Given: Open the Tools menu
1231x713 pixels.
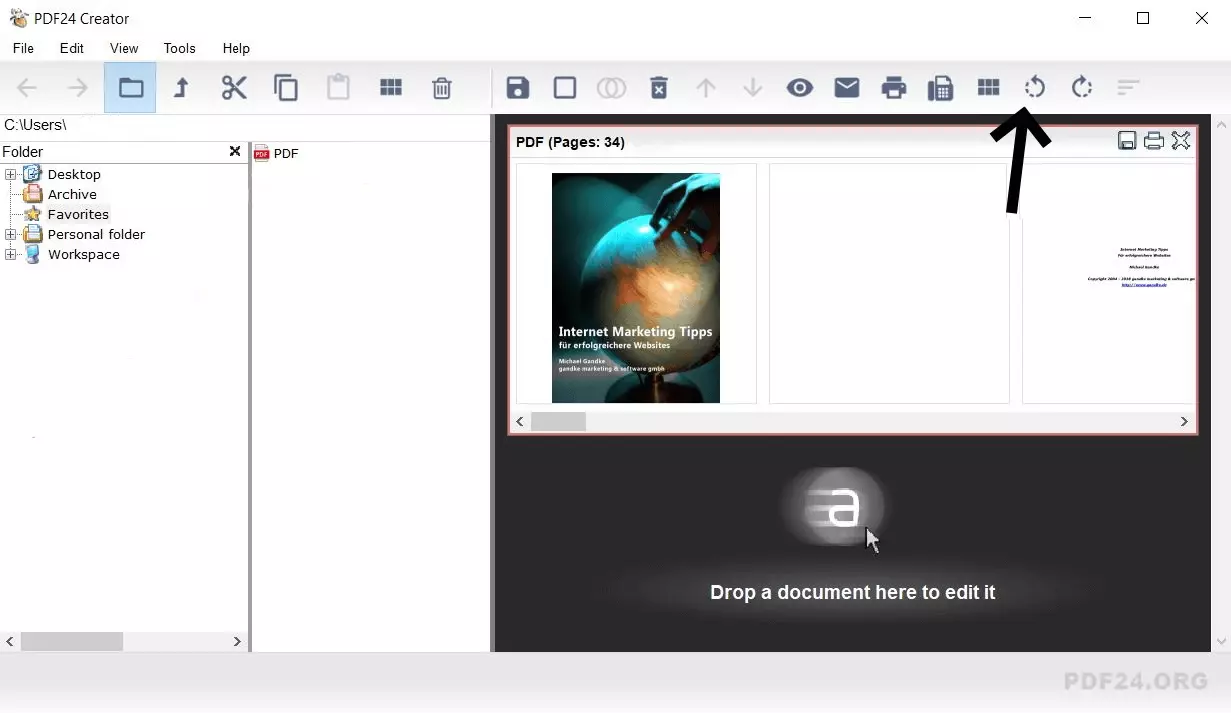Looking at the screenshot, I should [179, 48].
